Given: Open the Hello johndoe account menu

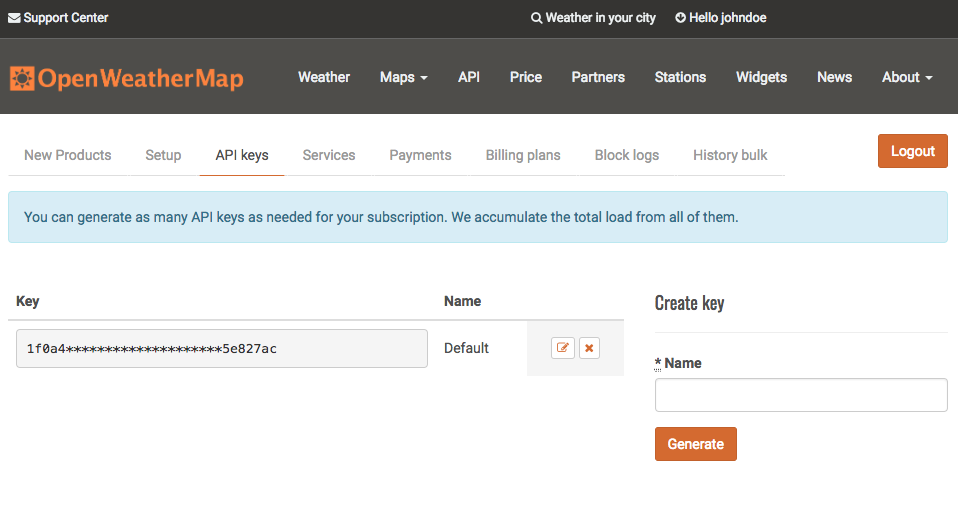Looking at the screenshot, I should (x=721, y=18).
